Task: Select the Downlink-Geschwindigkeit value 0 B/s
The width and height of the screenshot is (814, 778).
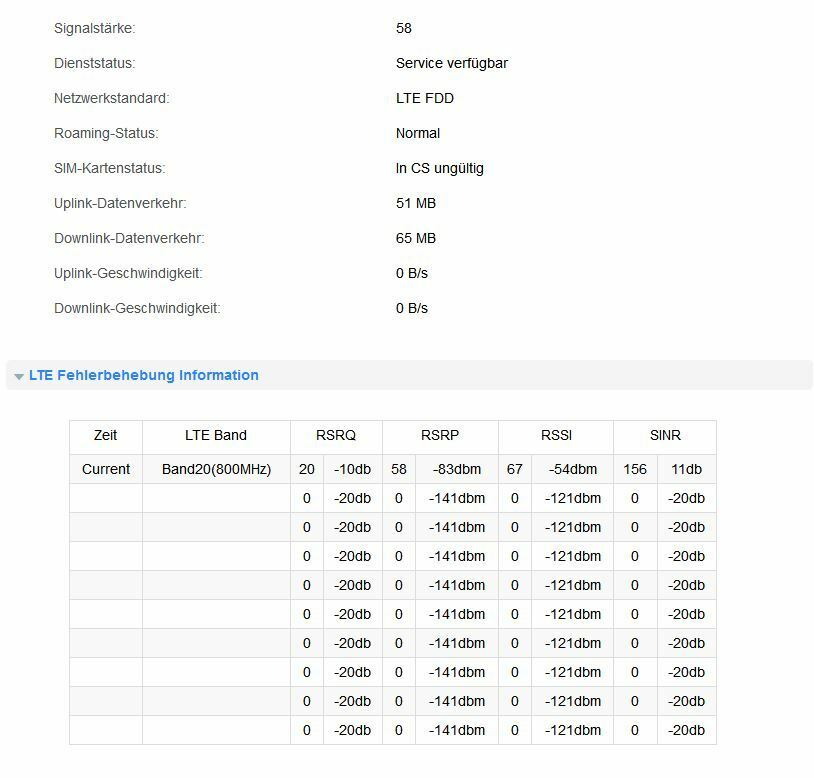Action: point(412,308)
